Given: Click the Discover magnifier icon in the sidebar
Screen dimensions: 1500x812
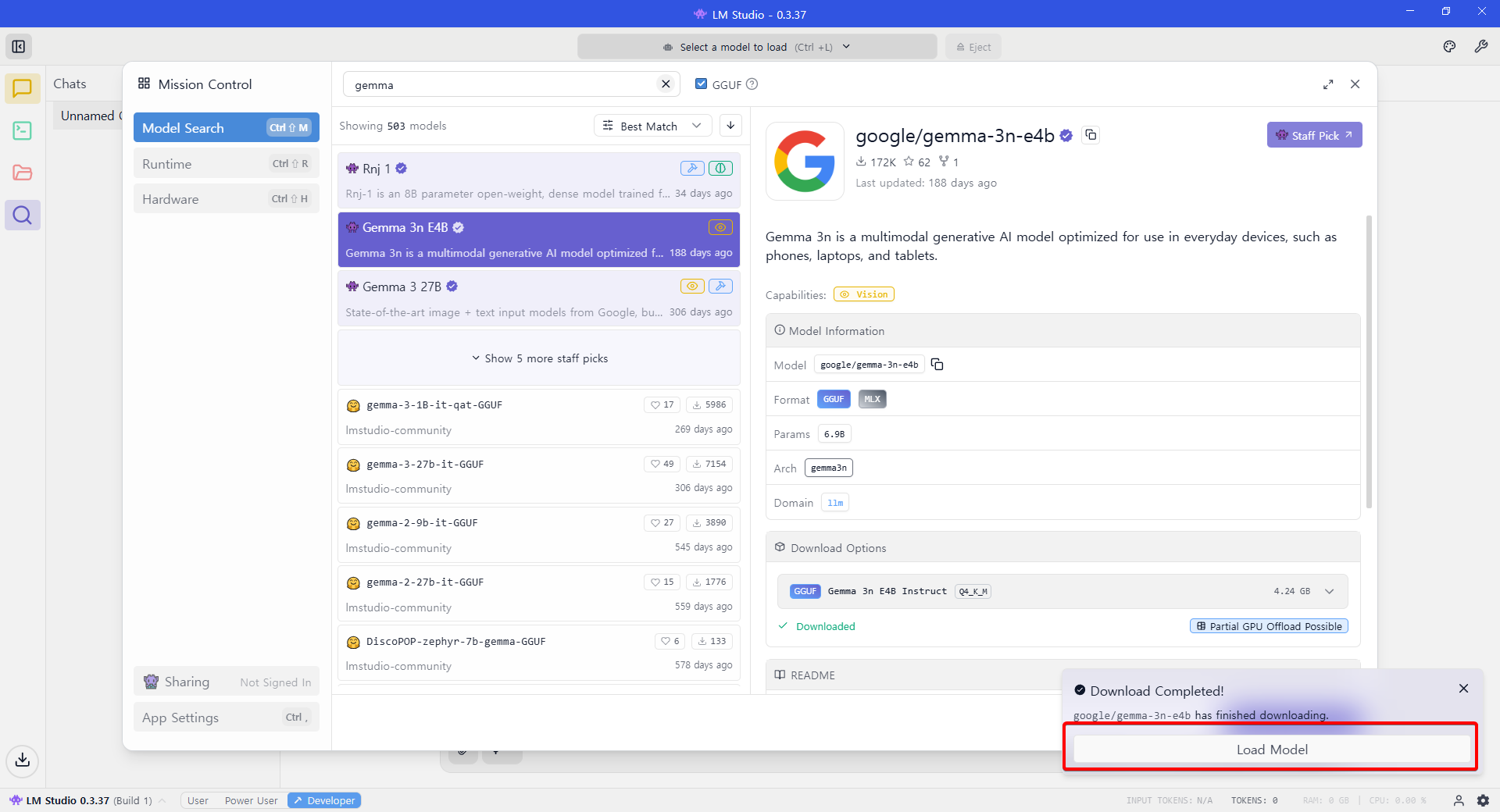Looking at the screenshot, I should 23,215.
